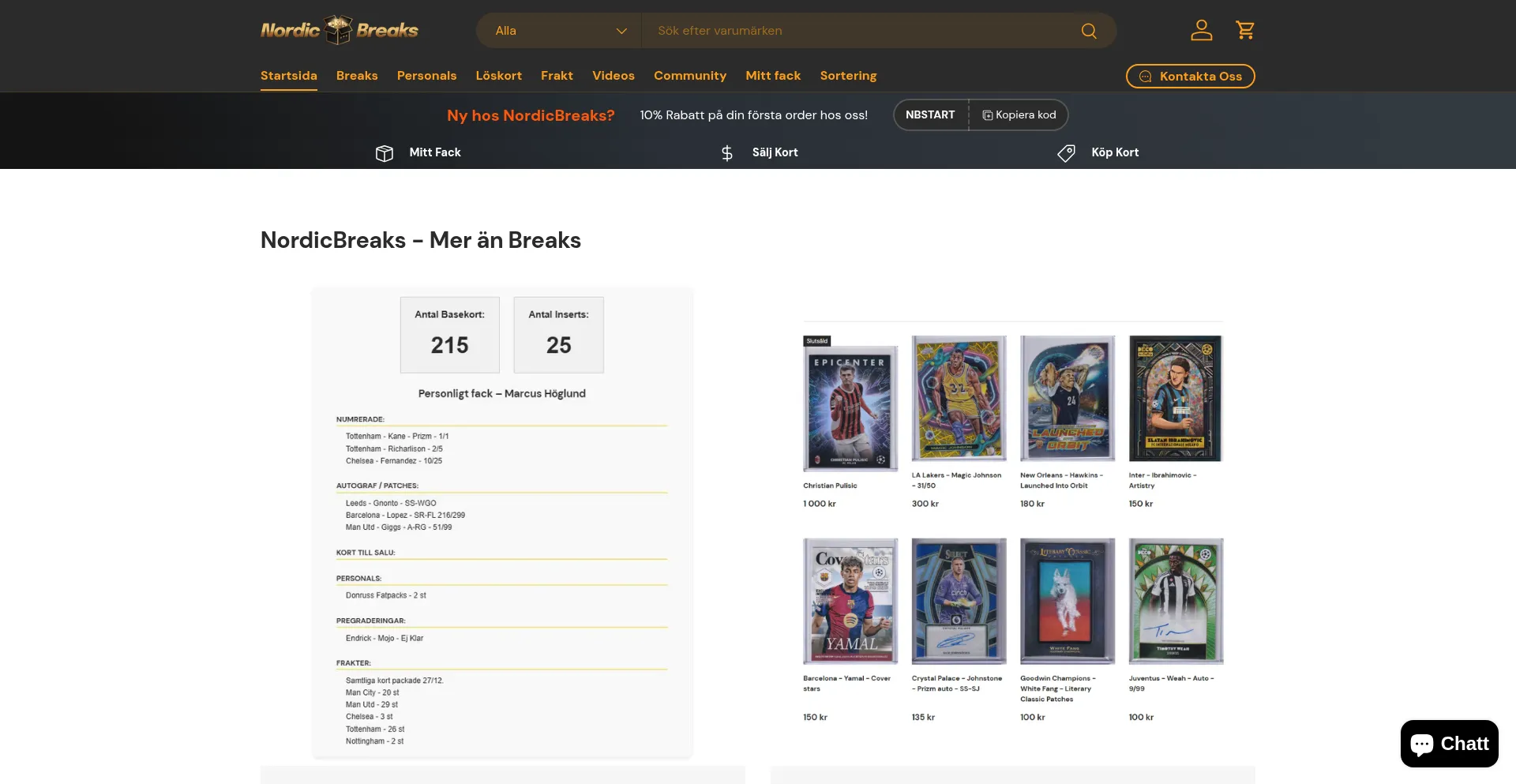Click the chevron next to Alla

click(621, 30)
